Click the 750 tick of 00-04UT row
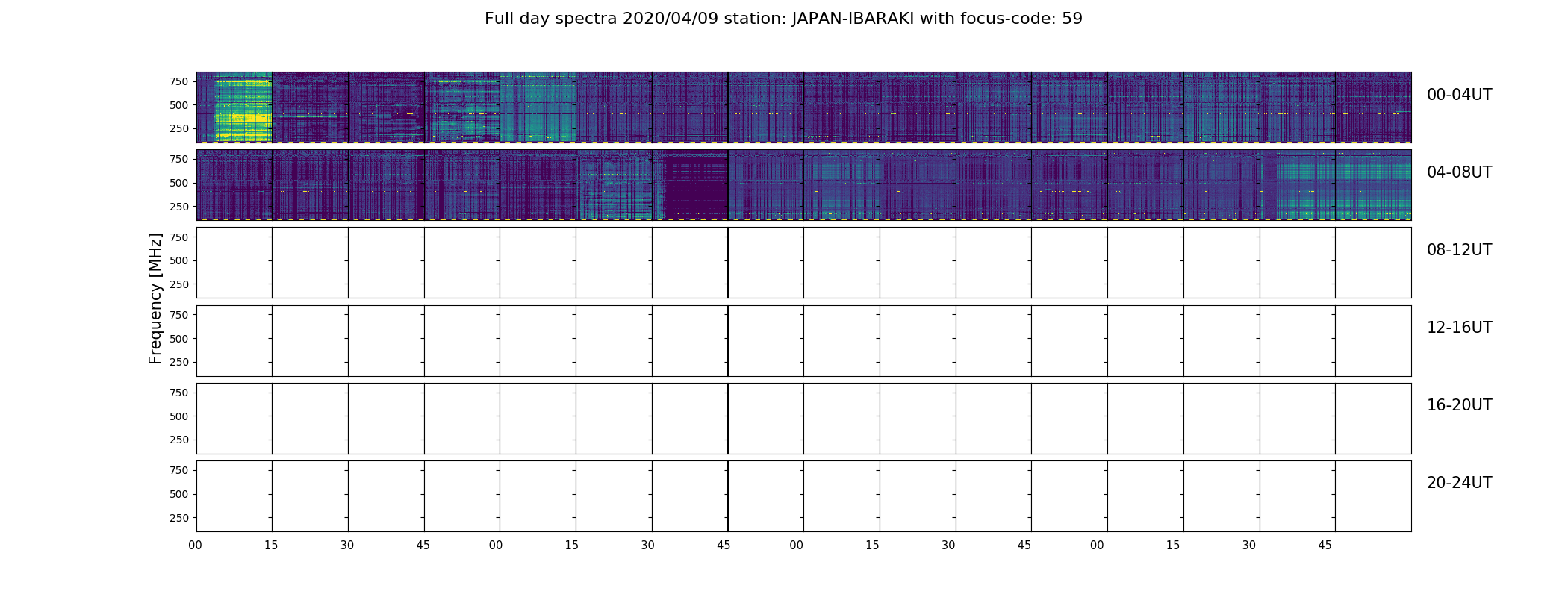This screenshot has width=1568, height=597. [179, 81]
